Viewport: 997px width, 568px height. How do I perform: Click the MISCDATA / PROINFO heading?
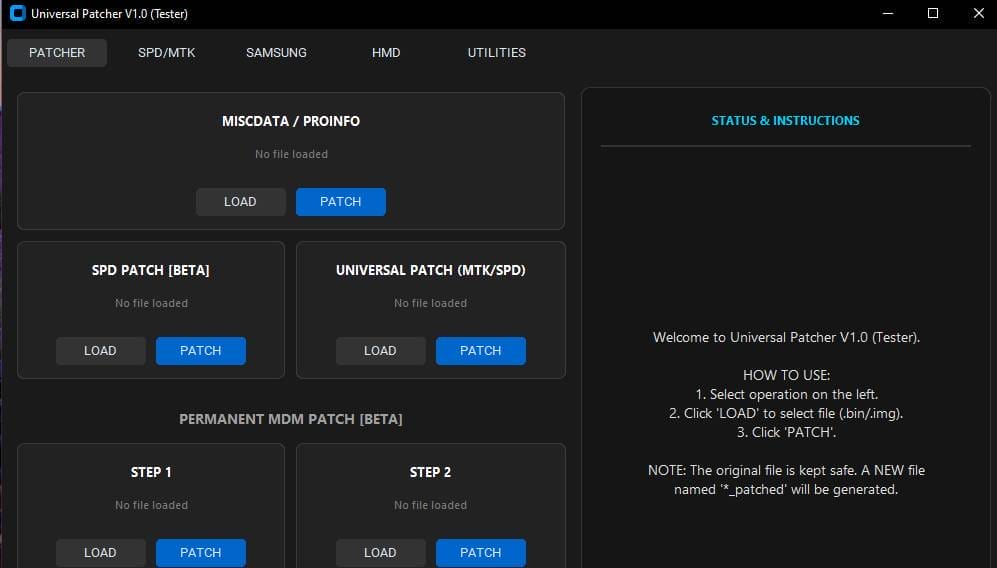point(291,121)
